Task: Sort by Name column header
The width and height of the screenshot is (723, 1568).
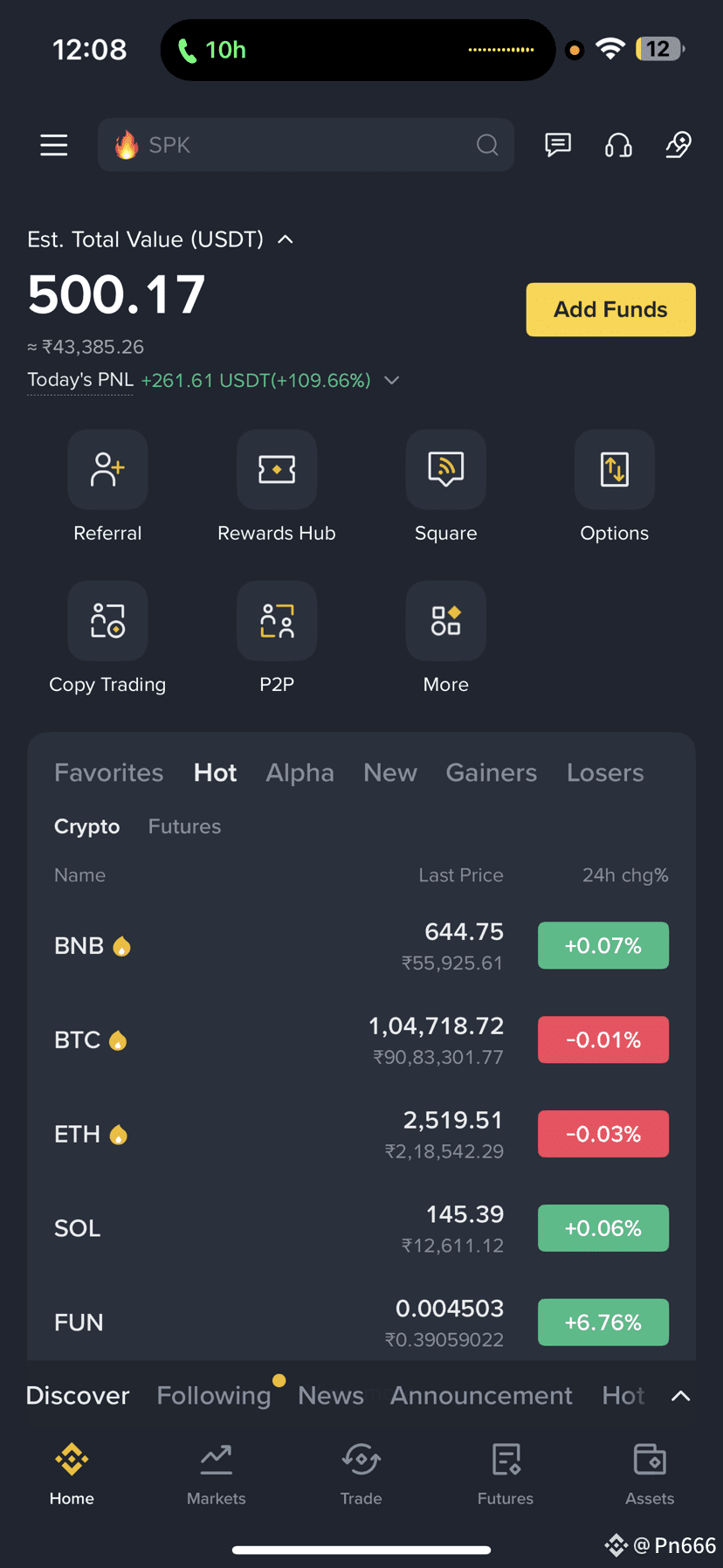Action: [x=79, y=875]
